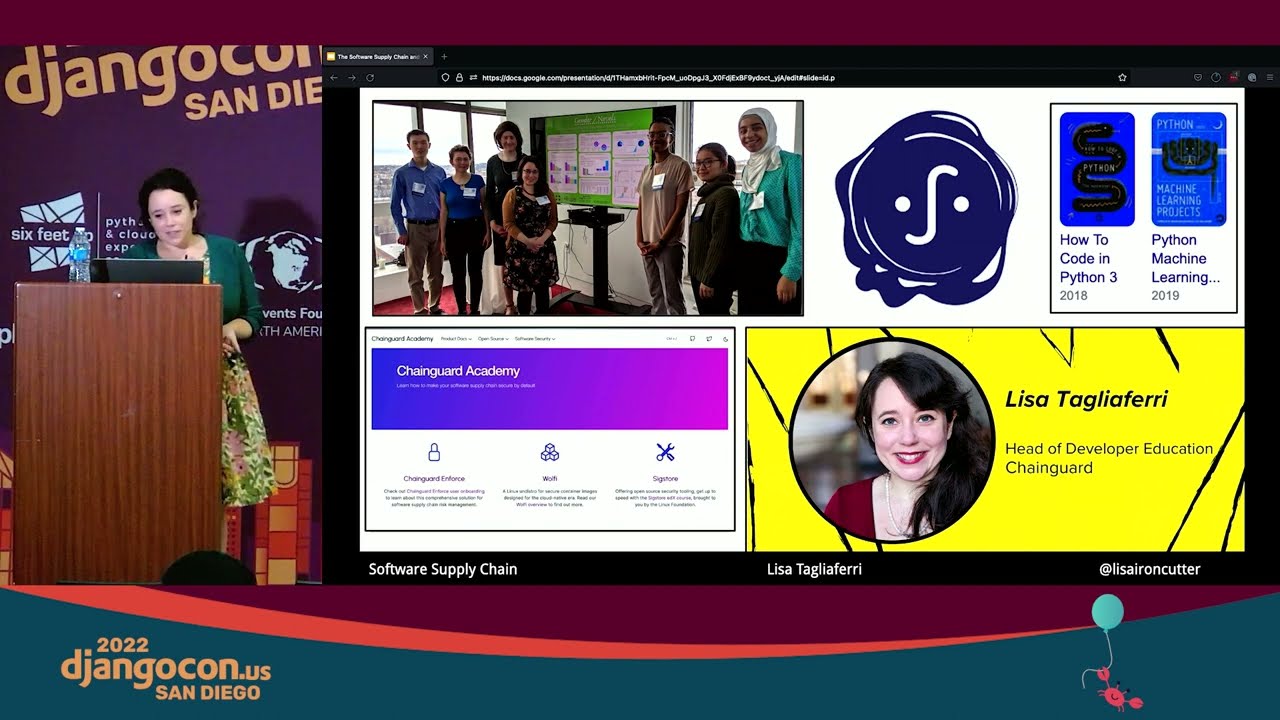1280x720 pixels.
Task: Expand the Open Source dropdown
Action: tap(493, 339)
